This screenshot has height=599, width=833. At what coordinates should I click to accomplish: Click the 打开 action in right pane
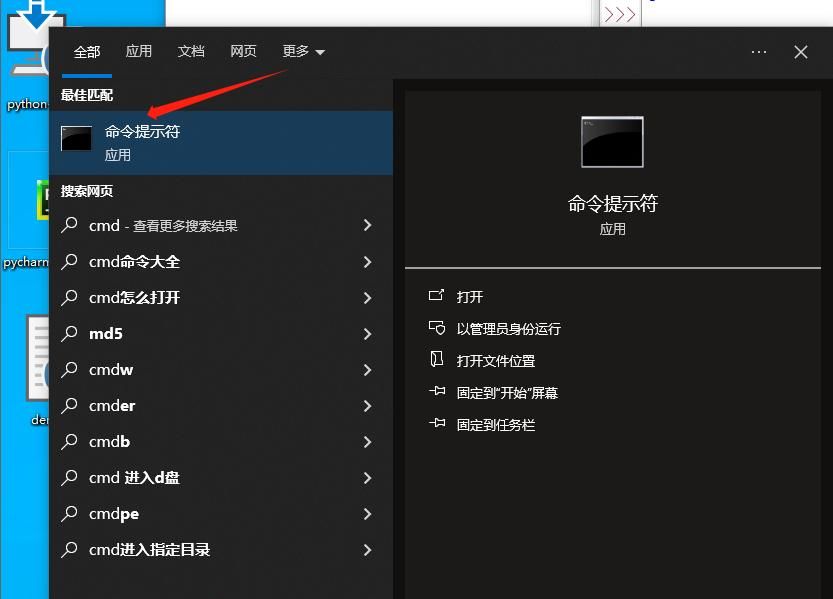(469, 297)
